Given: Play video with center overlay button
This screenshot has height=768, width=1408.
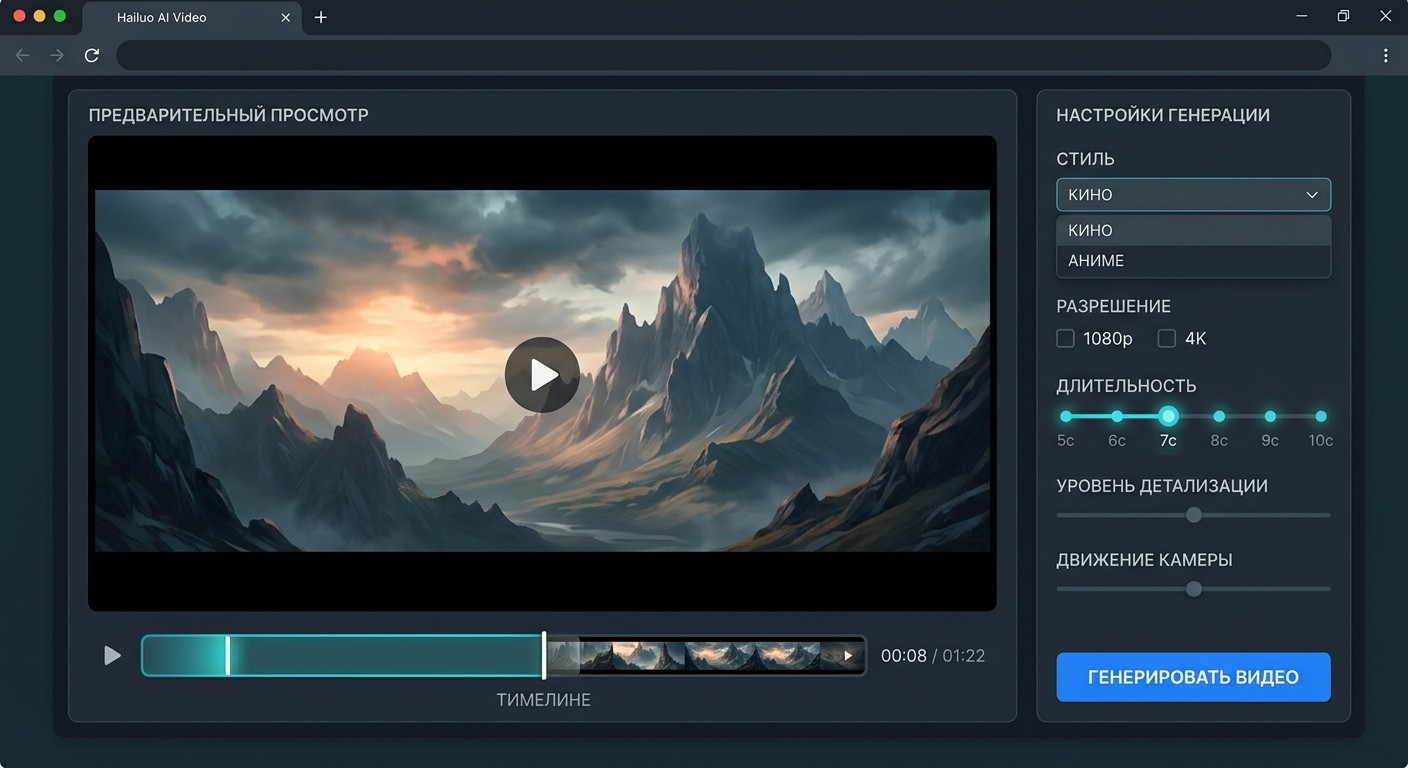Looking at the screenshot, I should [542, 375].
